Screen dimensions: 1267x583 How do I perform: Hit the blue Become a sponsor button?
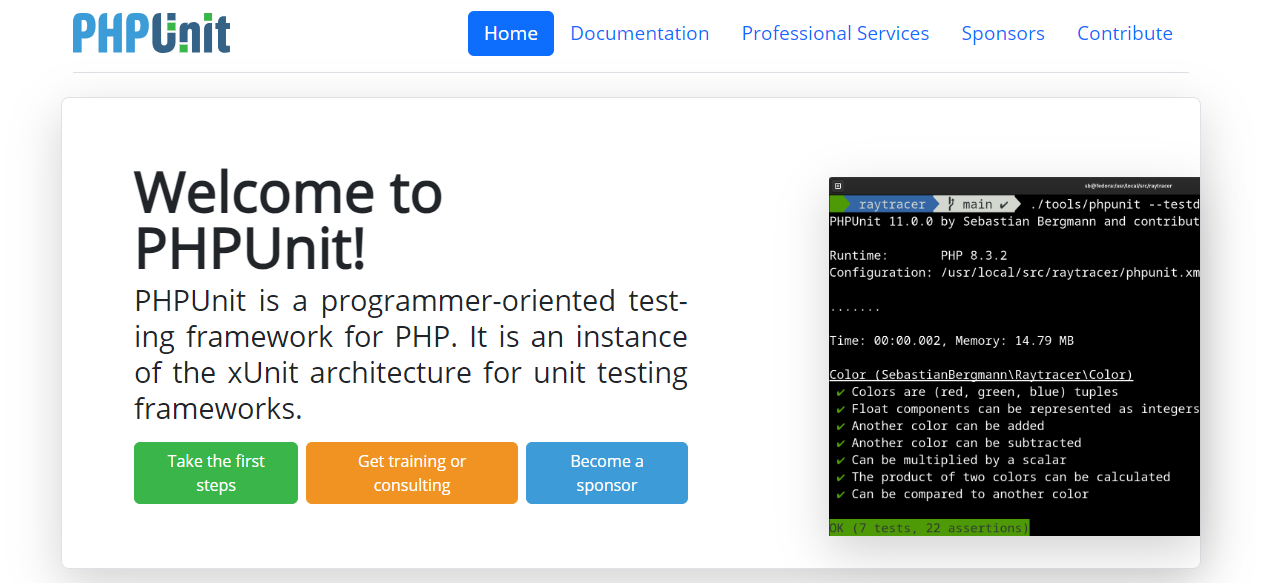tap(606, 473)
